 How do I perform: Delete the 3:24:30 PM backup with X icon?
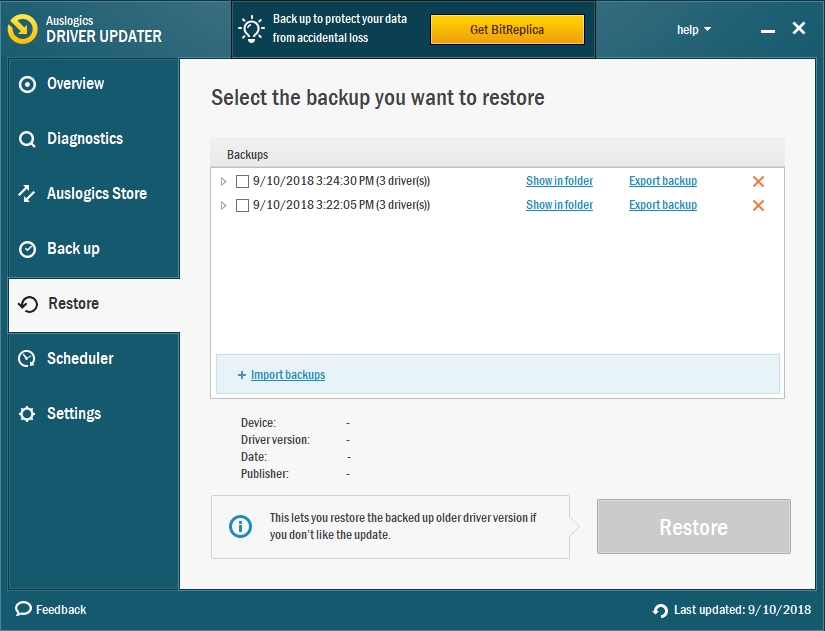(x=758, y=182)
